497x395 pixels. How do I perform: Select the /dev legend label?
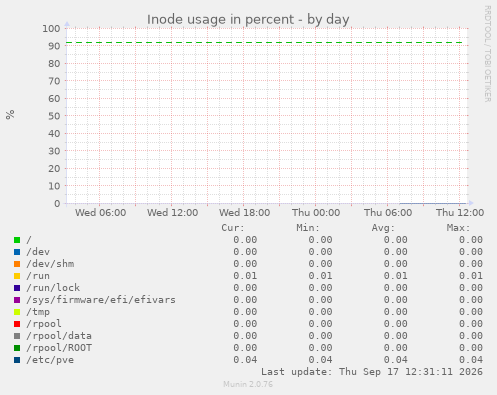[x=38, y=252]
